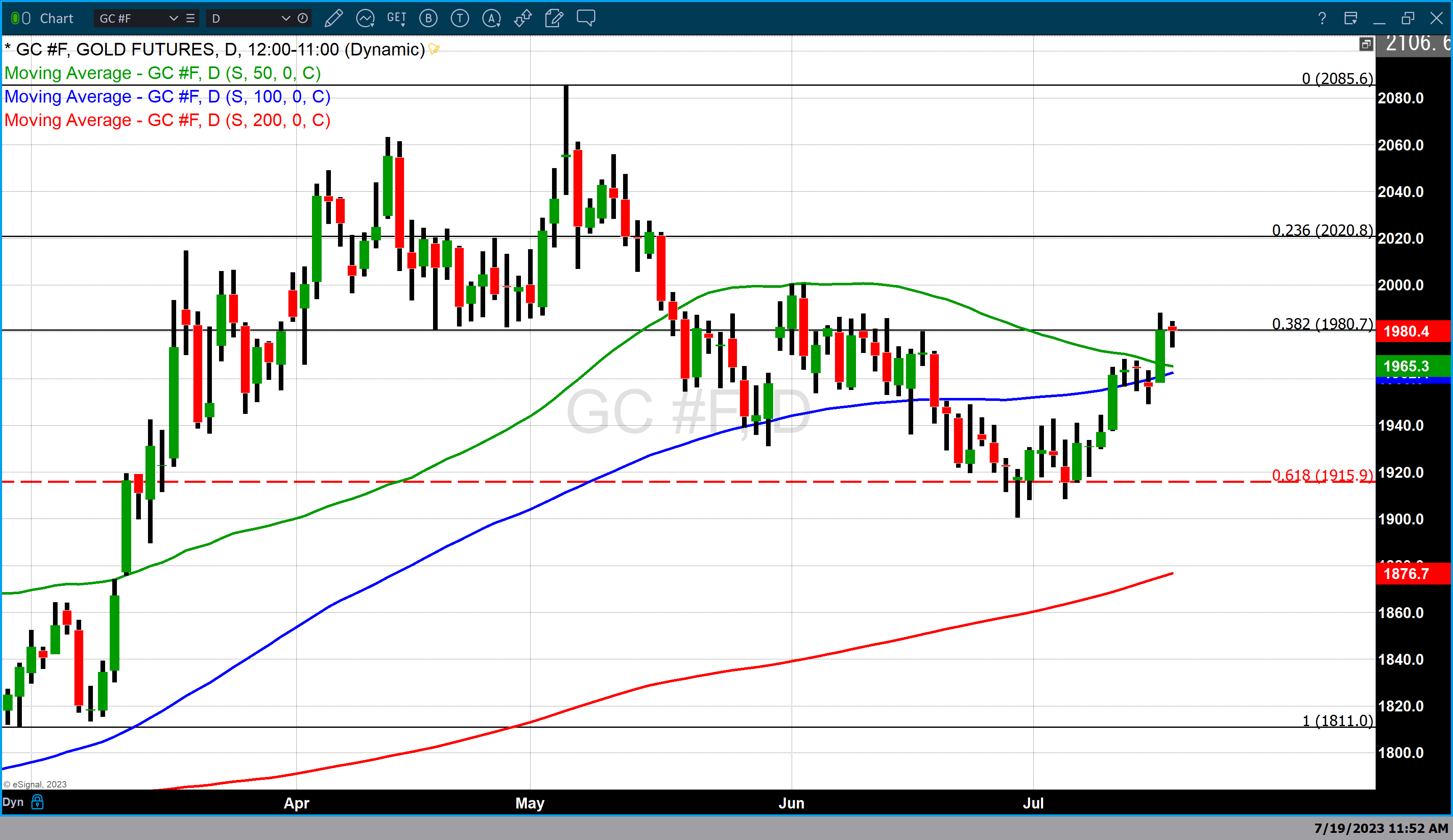Open the symbol list menu icon

190,18
